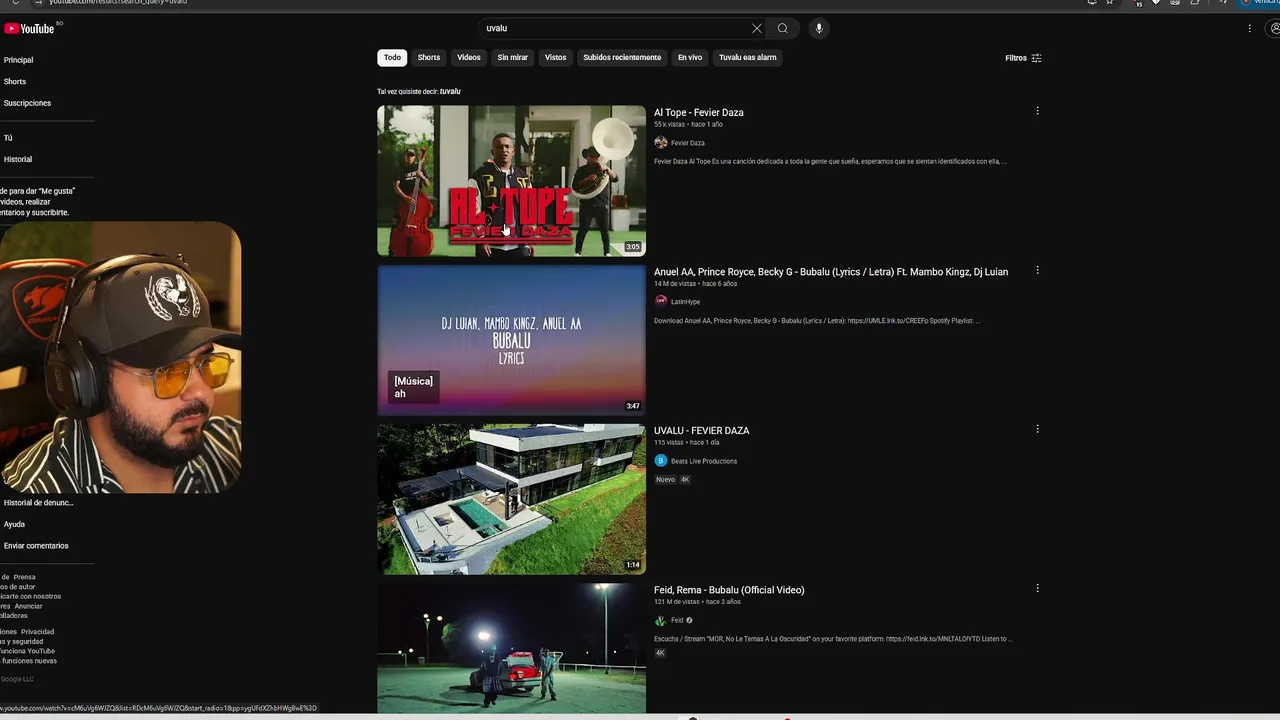Viewport: 1280px width, 720px height.
Task: Bookmark page with browser star icon
Action: click(1109, 3)
